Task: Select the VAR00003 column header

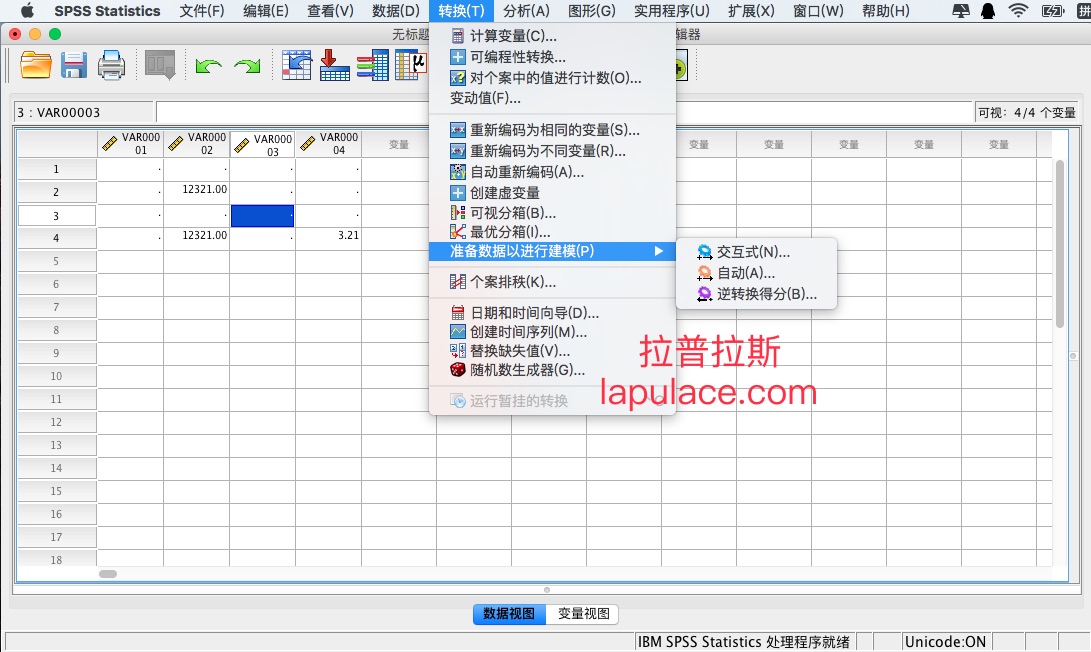Action: click(x=263, y=144)
